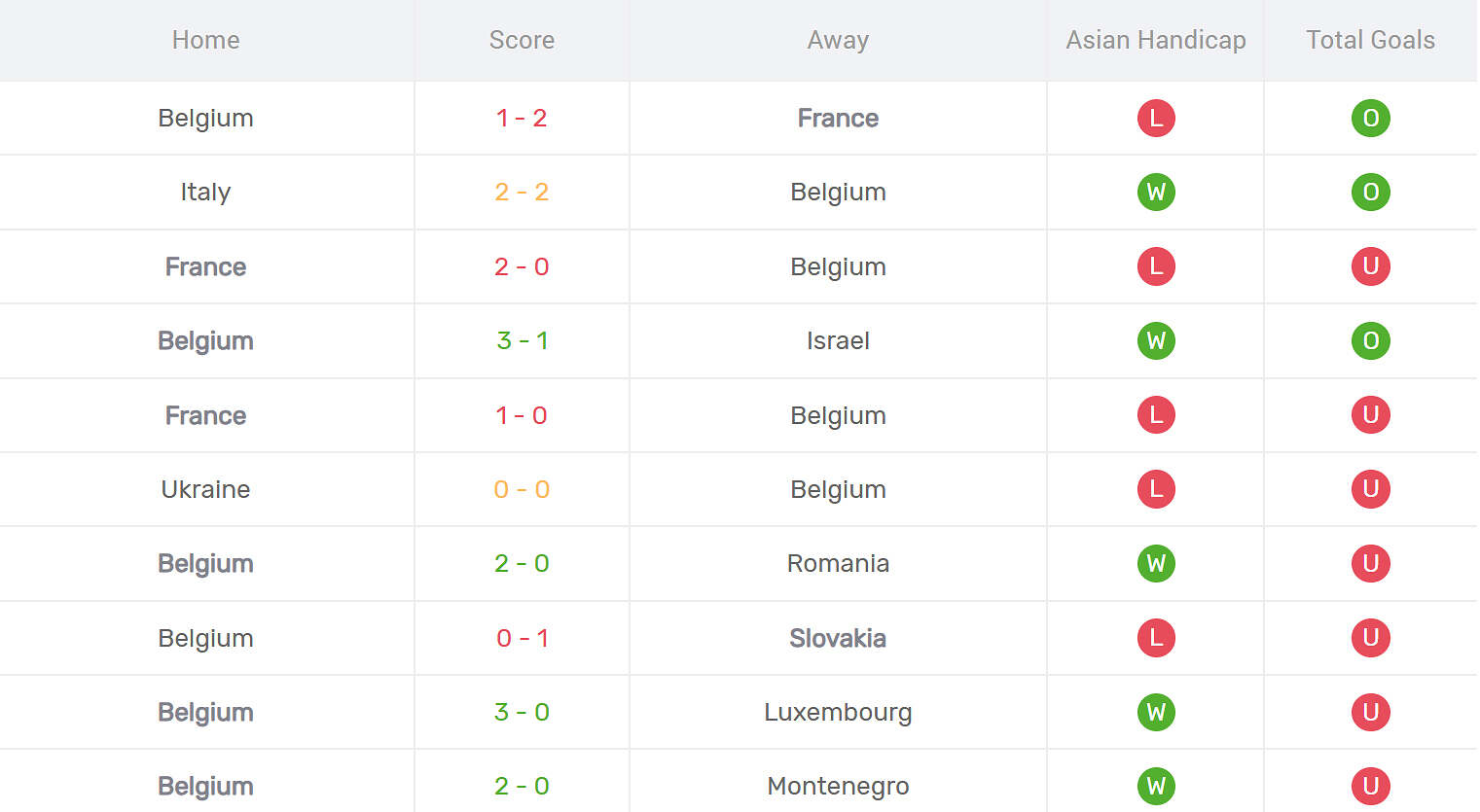Click the Score column header
Image resolution: width=1480 pixels, height=812 pixels.
[x=522, y=40]
